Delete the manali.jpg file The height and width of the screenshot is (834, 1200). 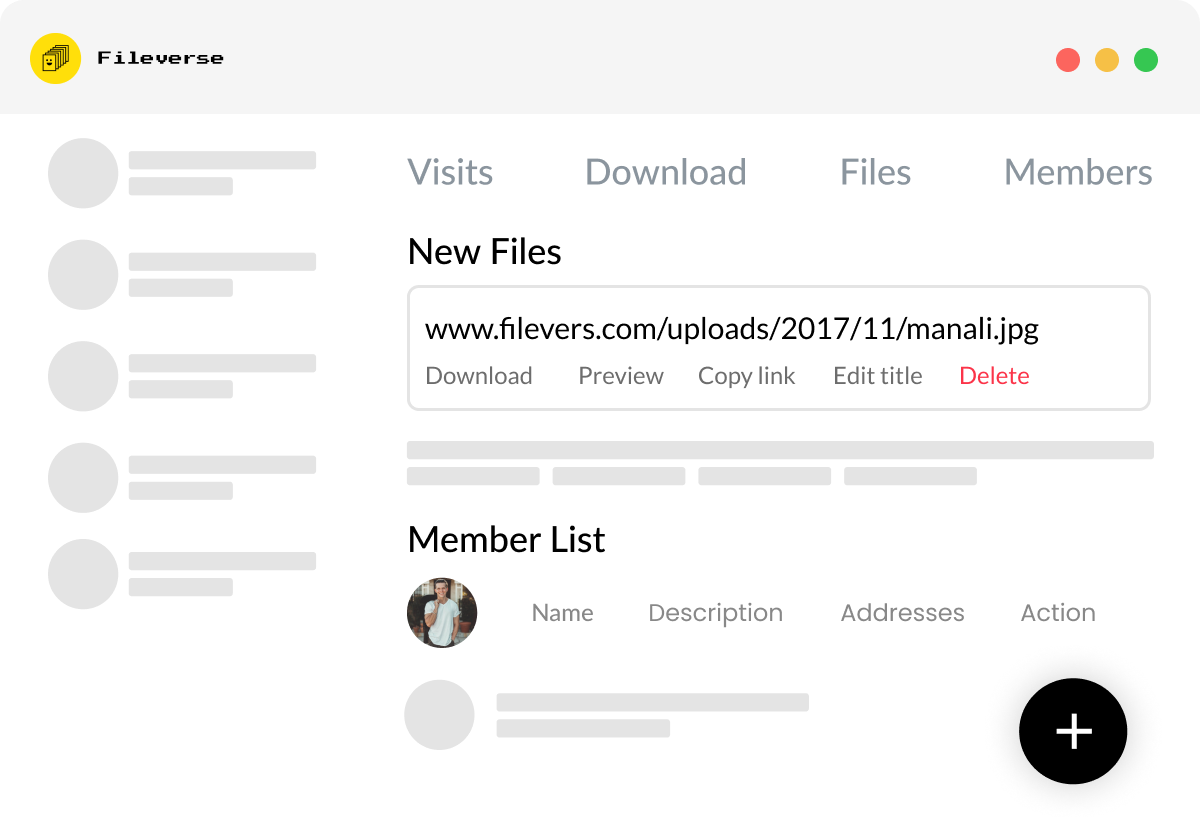994,376
